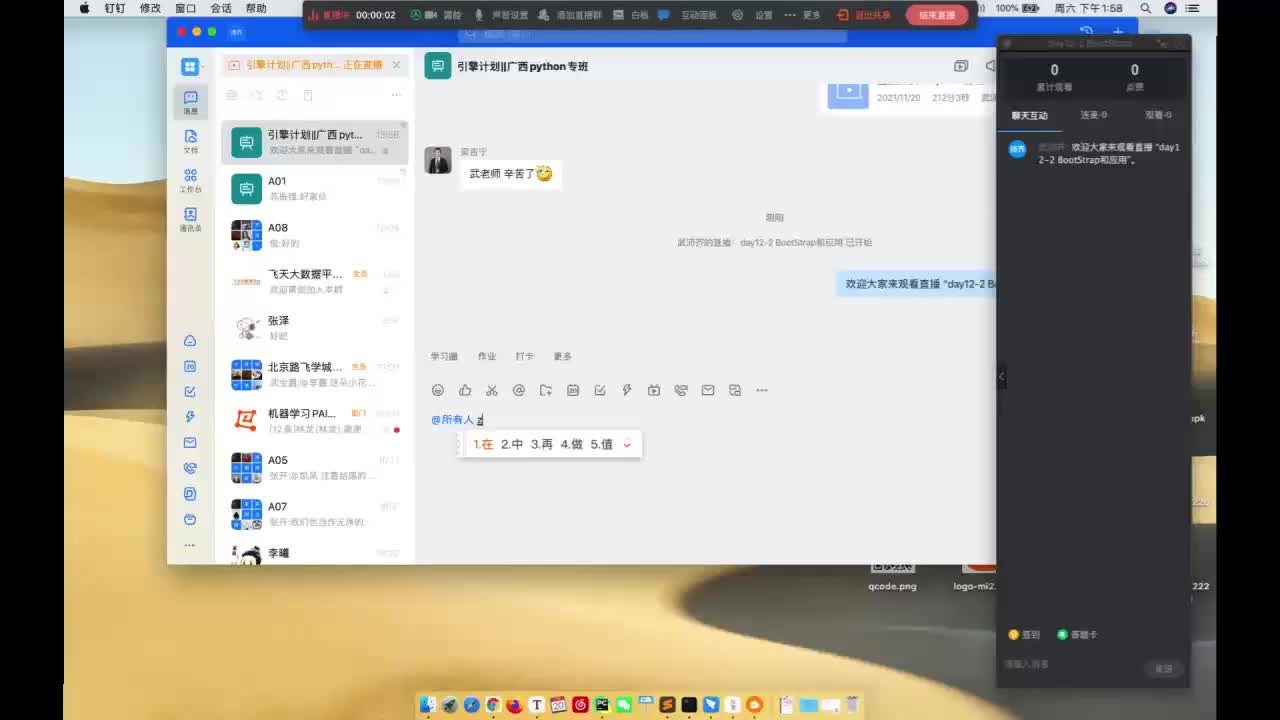Open 白板 whiteboard in live toolbar
Image resolution: width=1280 pixels, height=720 pixels.
point(632,15)
